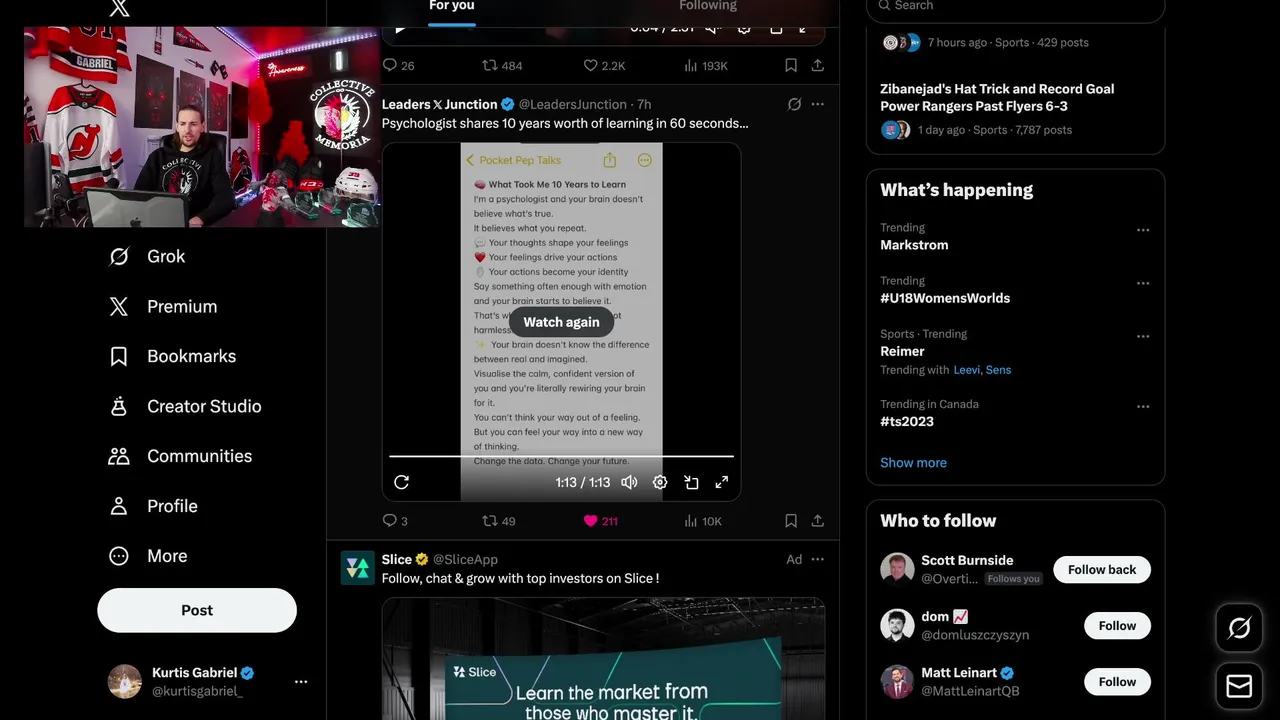
Task: Click the Sens related trend link
Action: (x=998, y=370)
